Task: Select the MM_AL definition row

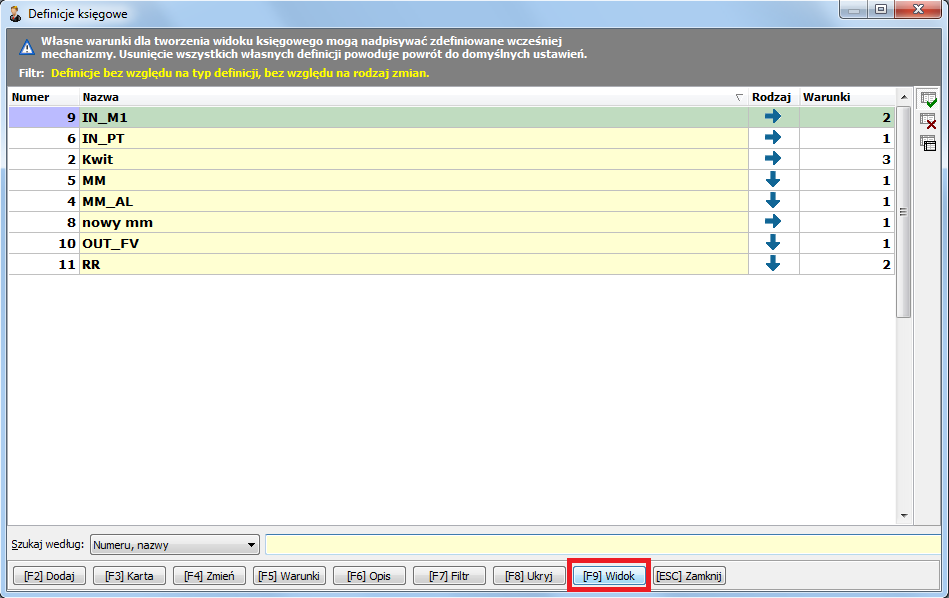Action: (452, 202)
